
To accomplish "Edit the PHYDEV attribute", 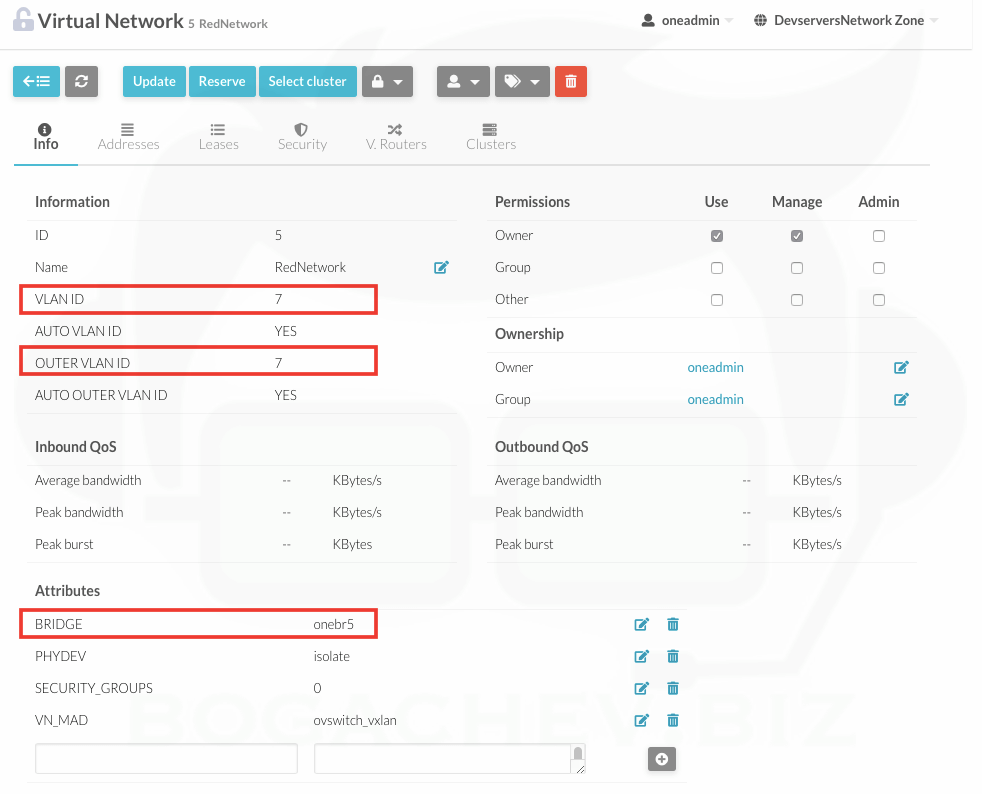I will click(x=641, y=657).
